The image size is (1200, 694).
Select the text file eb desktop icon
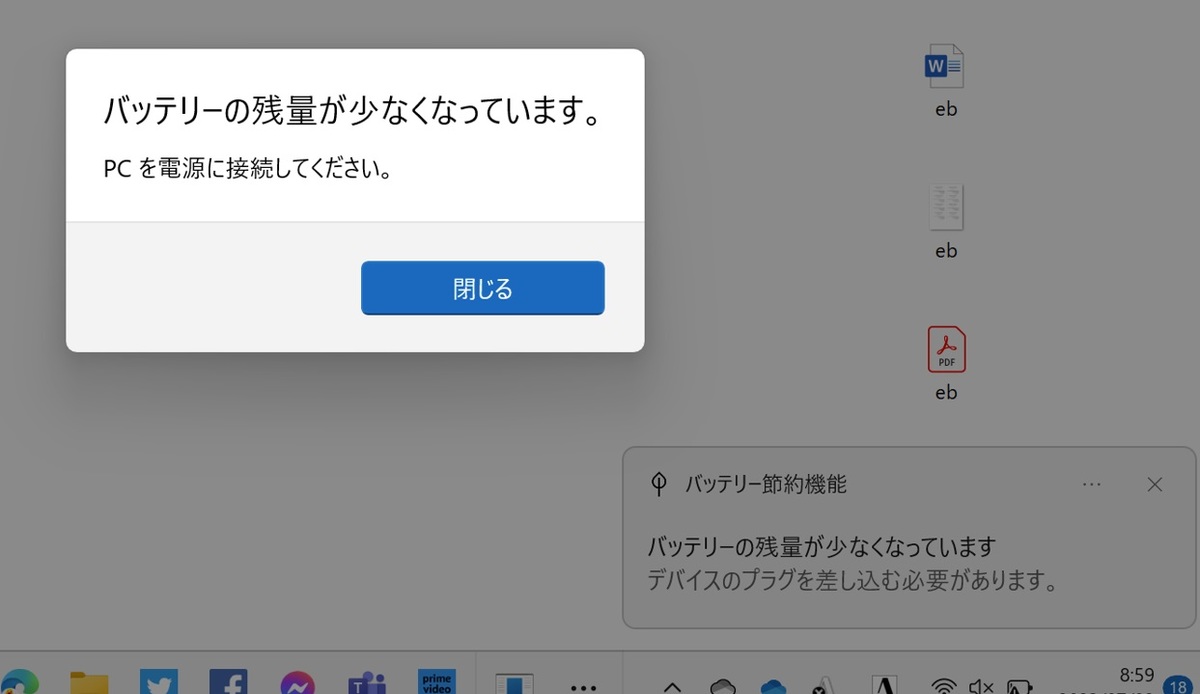[x=945, y=222]
